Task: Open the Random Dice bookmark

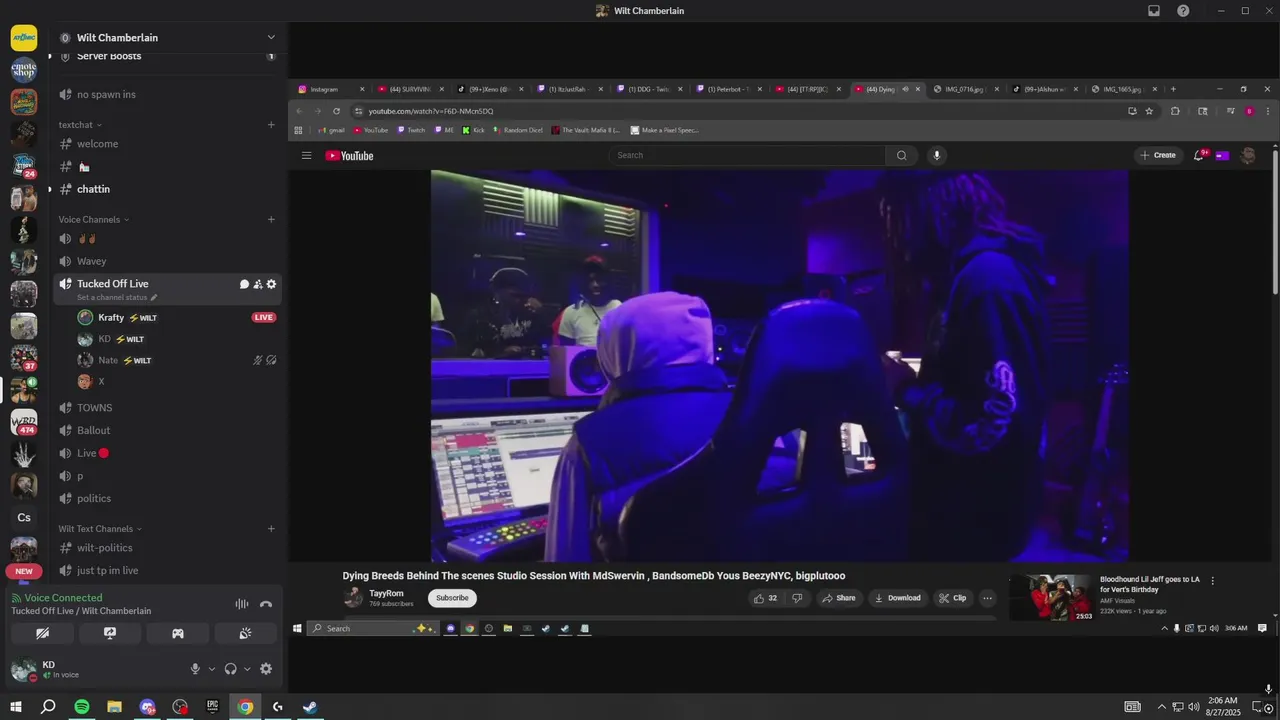Action: [x=519, y=130]
